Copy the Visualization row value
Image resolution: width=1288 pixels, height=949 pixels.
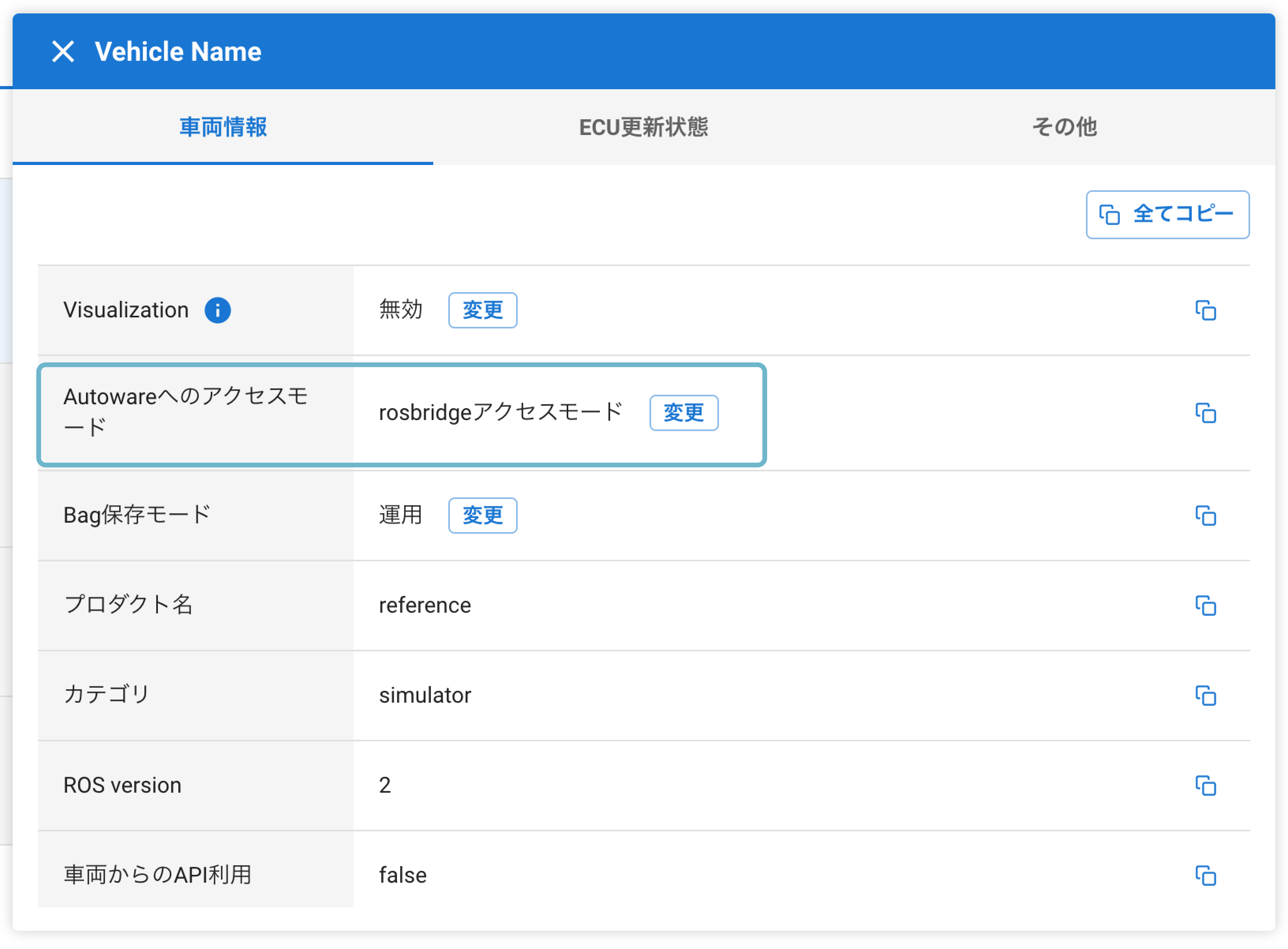[1205, 310]
